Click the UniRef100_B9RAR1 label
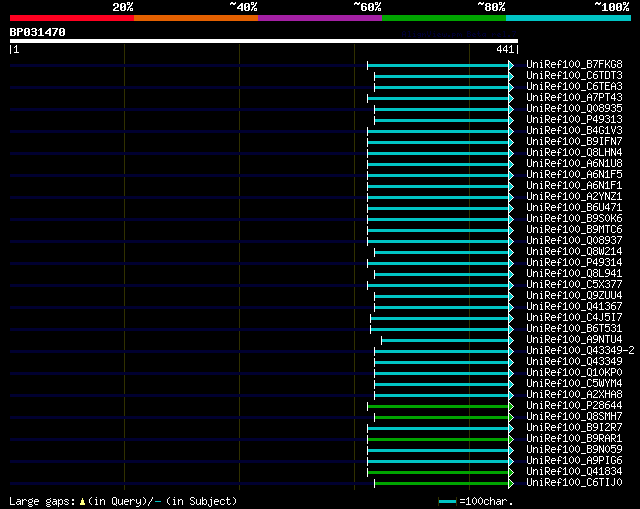The image size is (640, 509). (x=574, y=439)
